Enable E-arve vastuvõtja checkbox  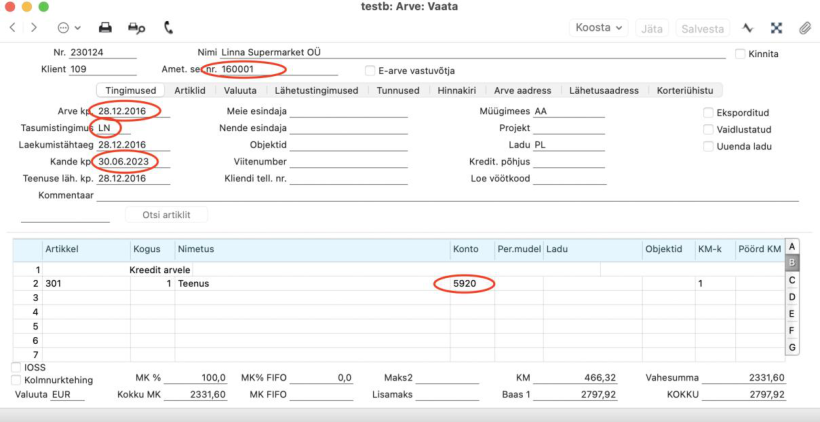370,70
